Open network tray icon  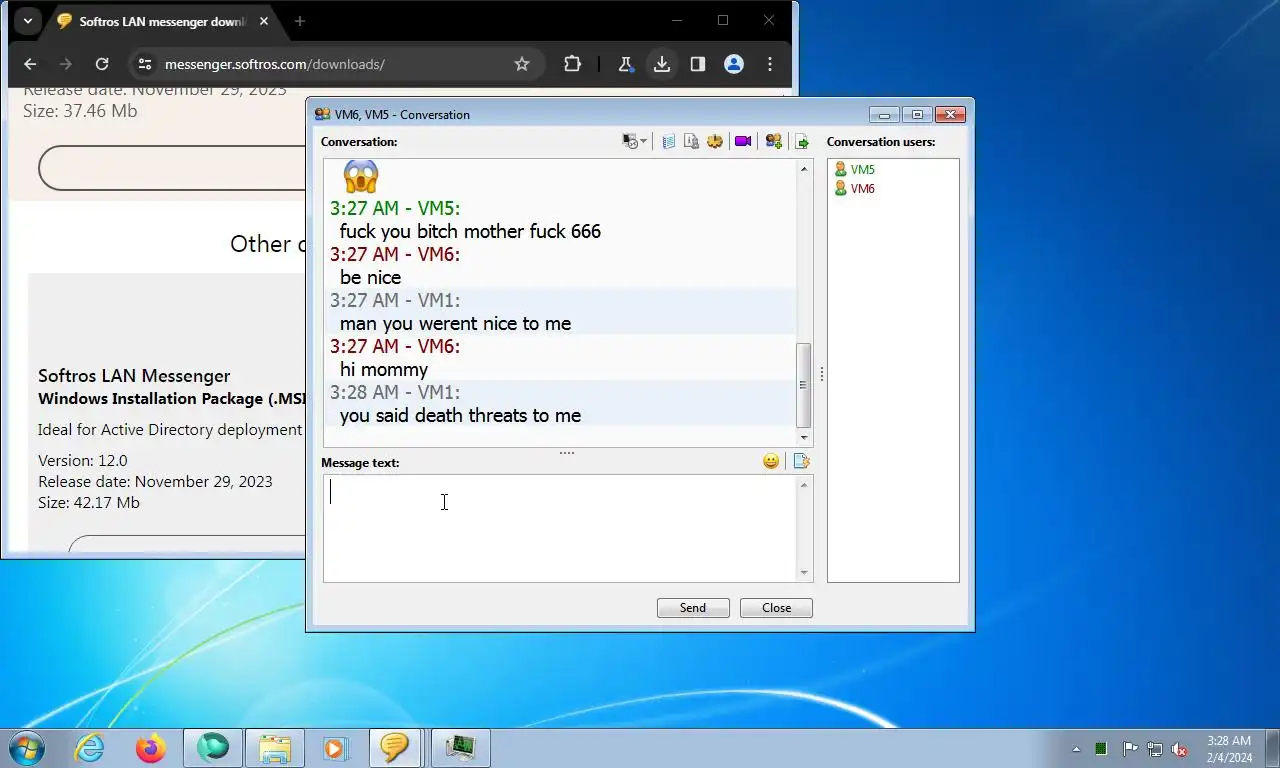click(1155, 749)
